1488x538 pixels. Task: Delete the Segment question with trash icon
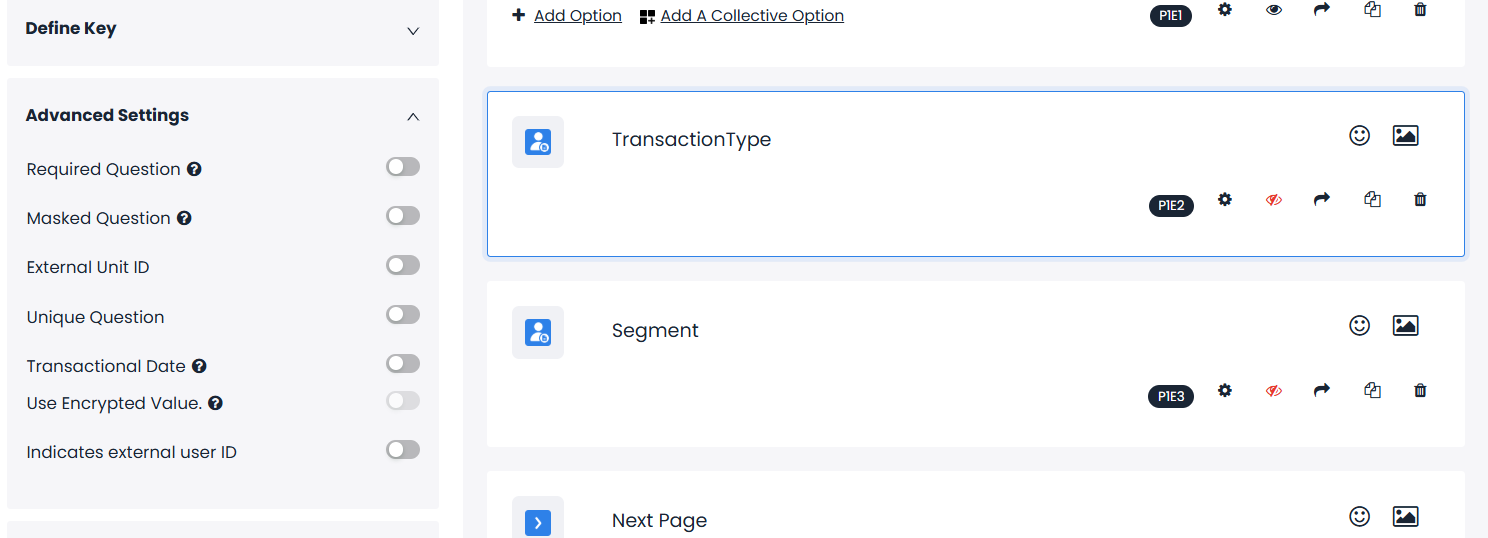[x=1420, y=390]
